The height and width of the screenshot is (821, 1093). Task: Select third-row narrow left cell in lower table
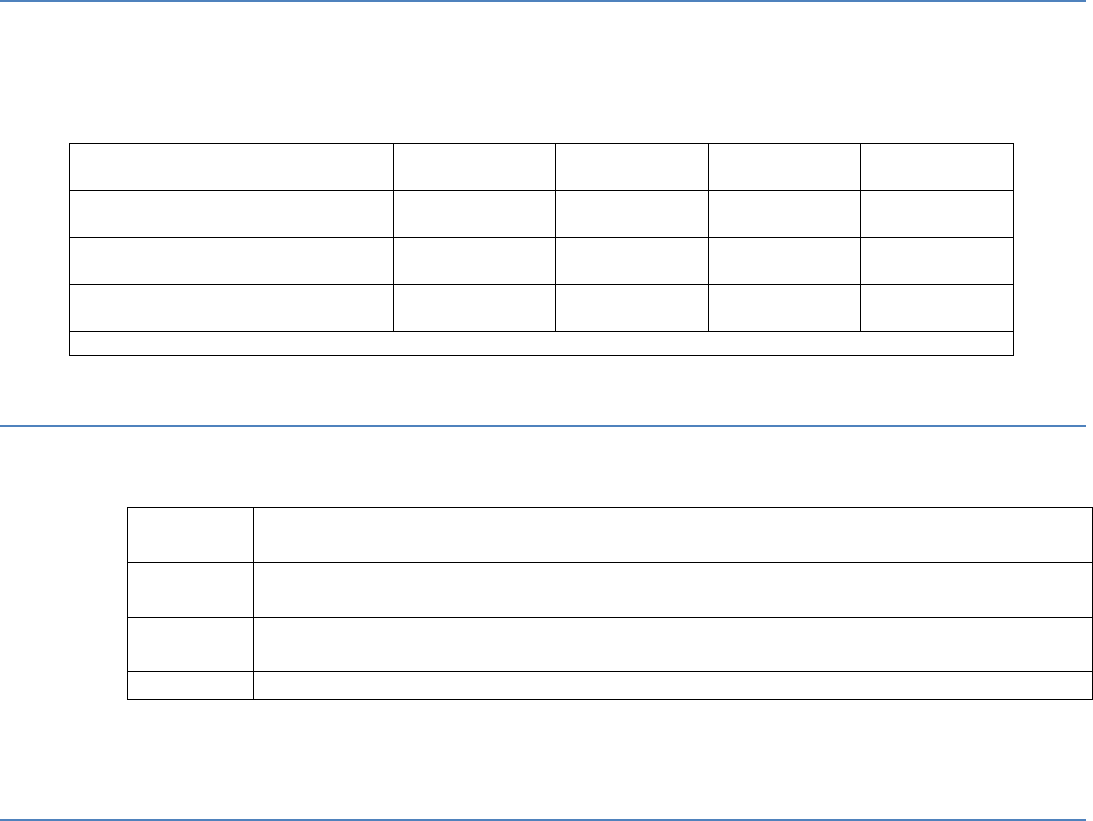[x=190, y=645]
